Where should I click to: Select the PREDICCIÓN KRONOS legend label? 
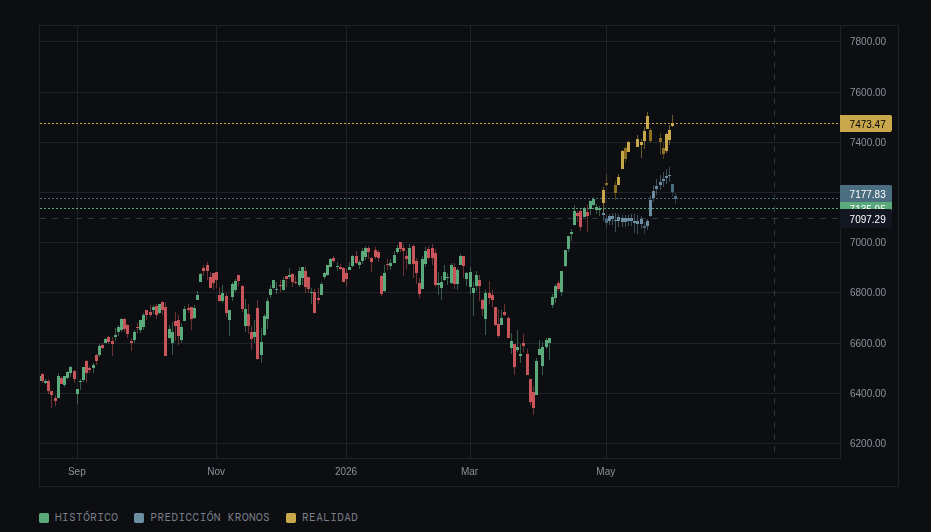210,517
